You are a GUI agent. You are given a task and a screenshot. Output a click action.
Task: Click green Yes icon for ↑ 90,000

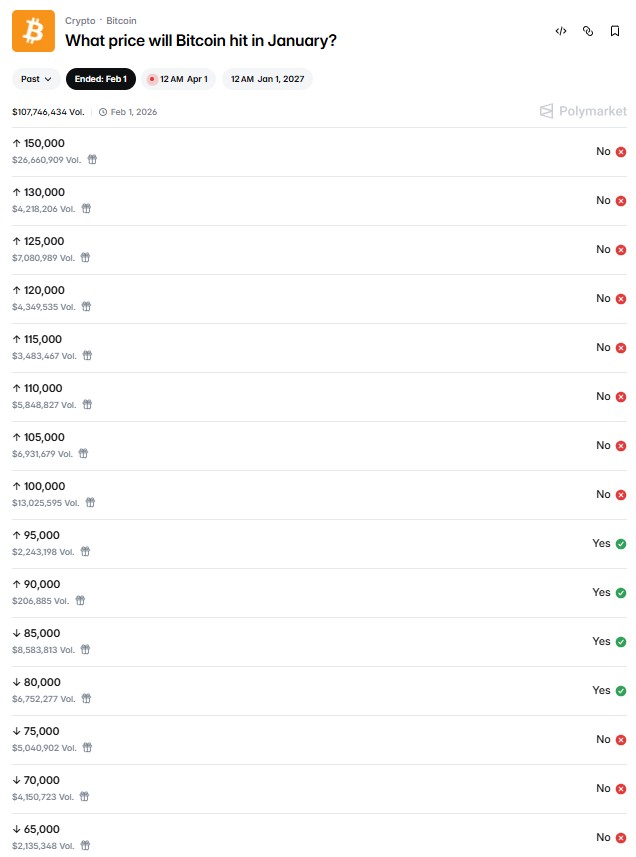(x=621, y=593)
